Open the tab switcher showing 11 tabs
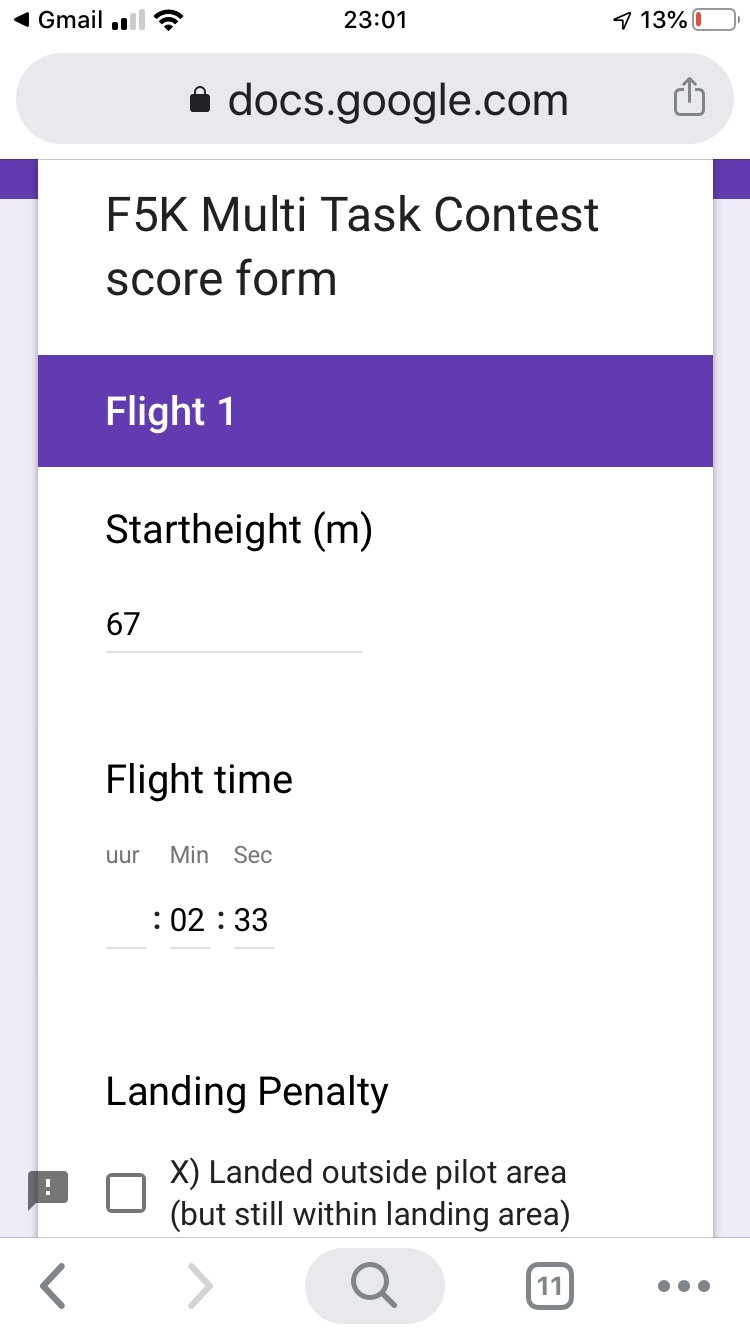 [549, 1286]
